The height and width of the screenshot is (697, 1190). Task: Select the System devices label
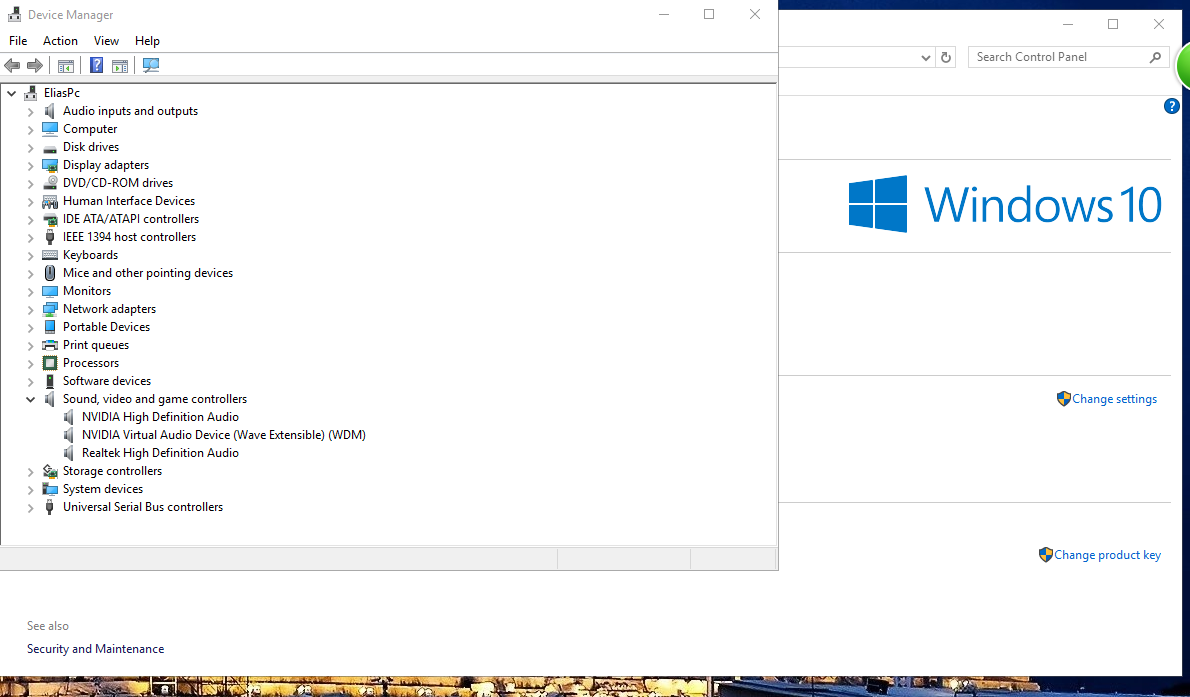click(x=102, y=489)
